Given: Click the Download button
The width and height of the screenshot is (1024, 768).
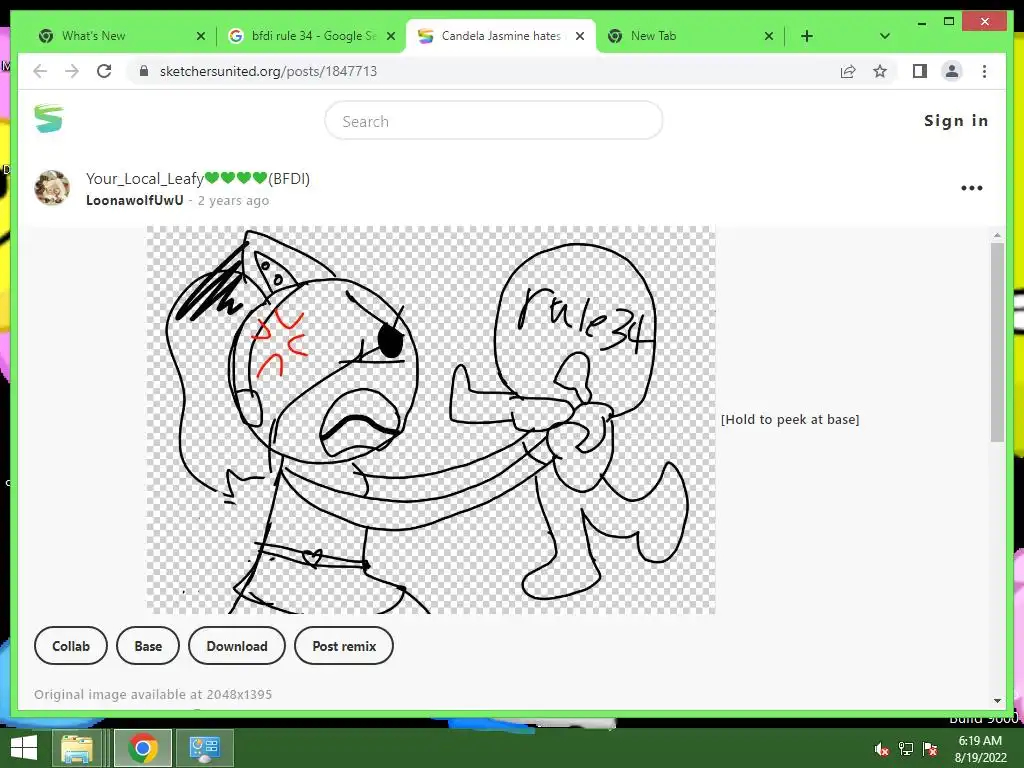Looking at the screenshot, I should [x=236, y=646].
